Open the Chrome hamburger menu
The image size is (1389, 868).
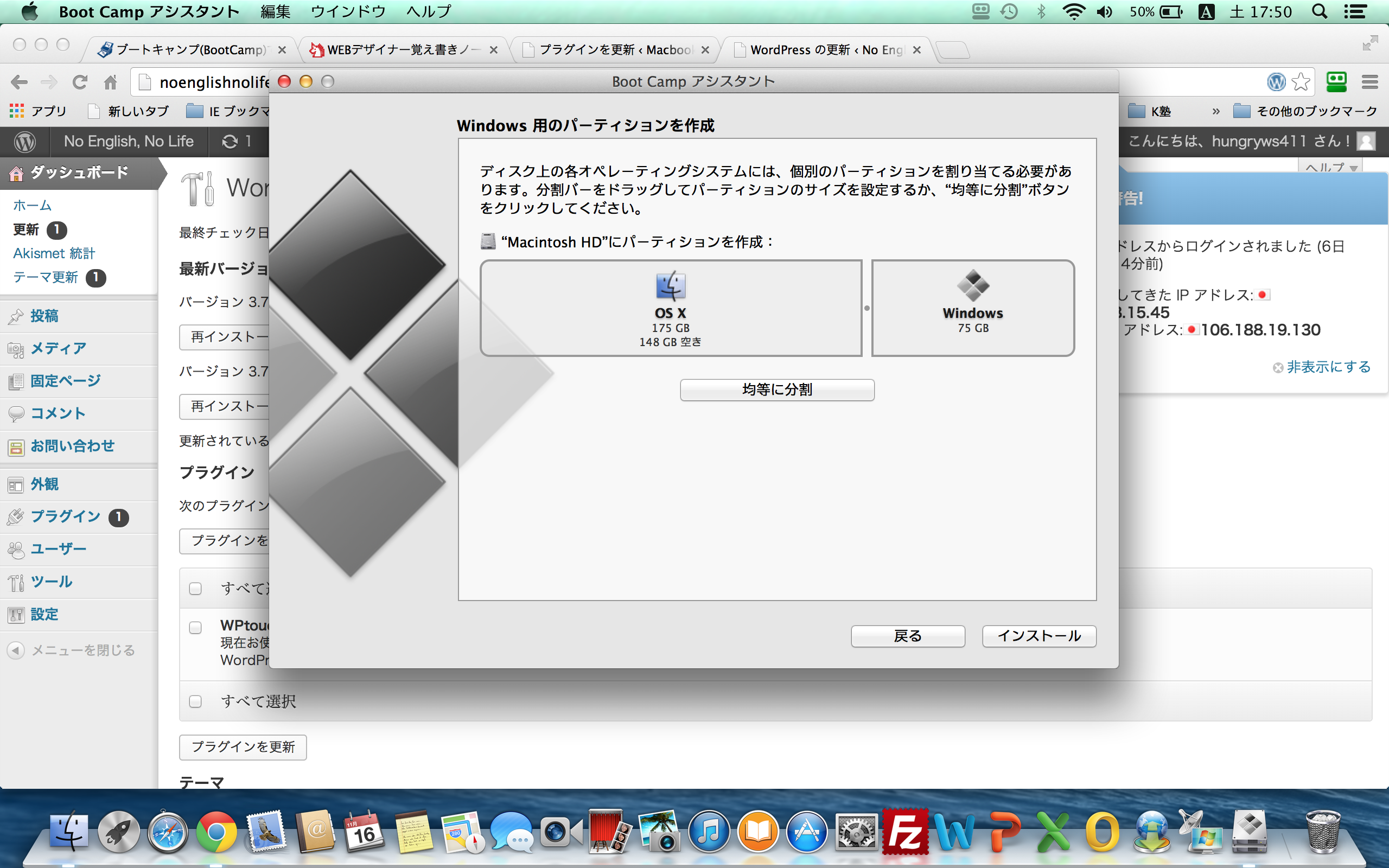[1369, 82]
